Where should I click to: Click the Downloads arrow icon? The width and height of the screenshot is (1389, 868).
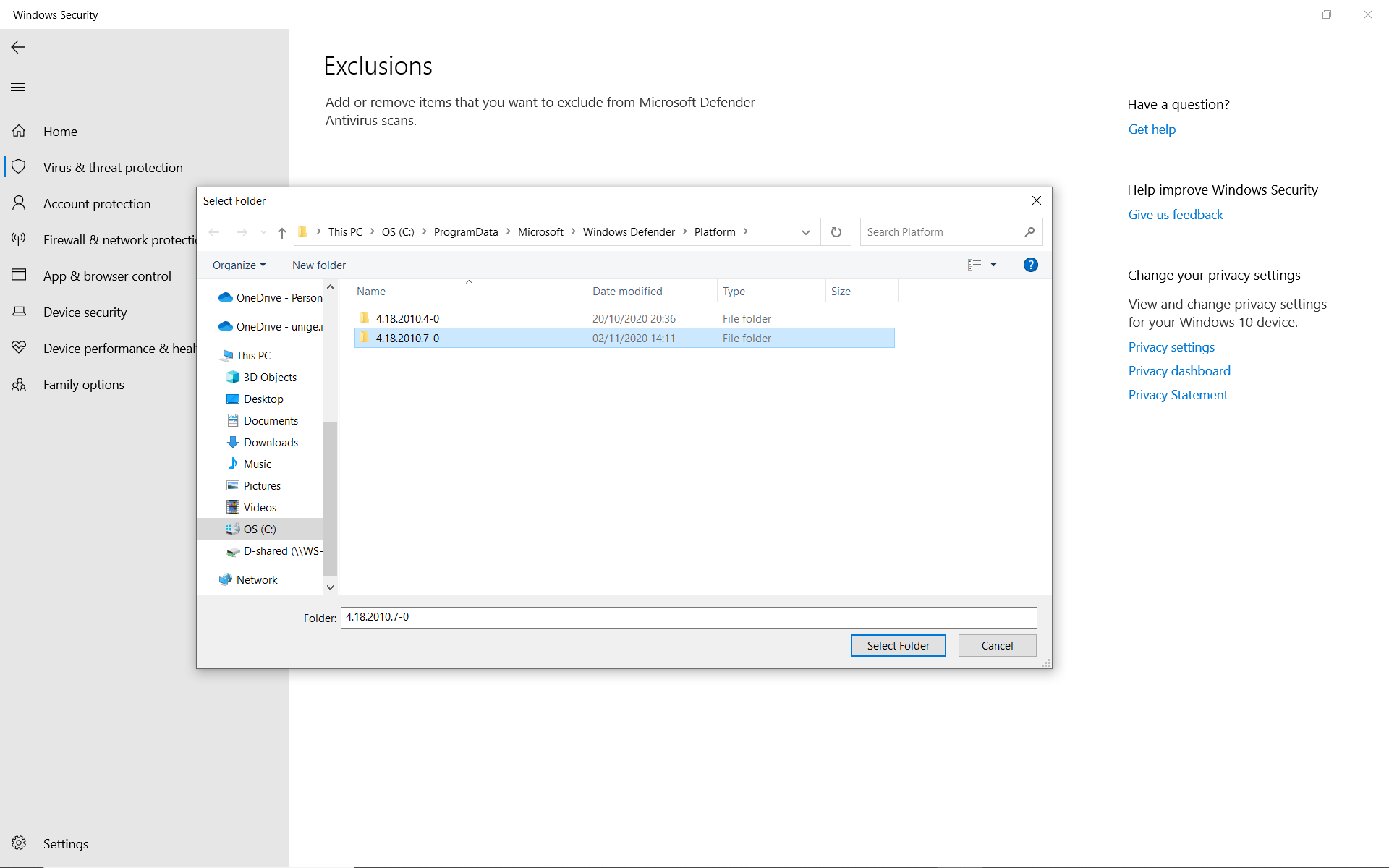pyautogui.click(x=233, y=442)
